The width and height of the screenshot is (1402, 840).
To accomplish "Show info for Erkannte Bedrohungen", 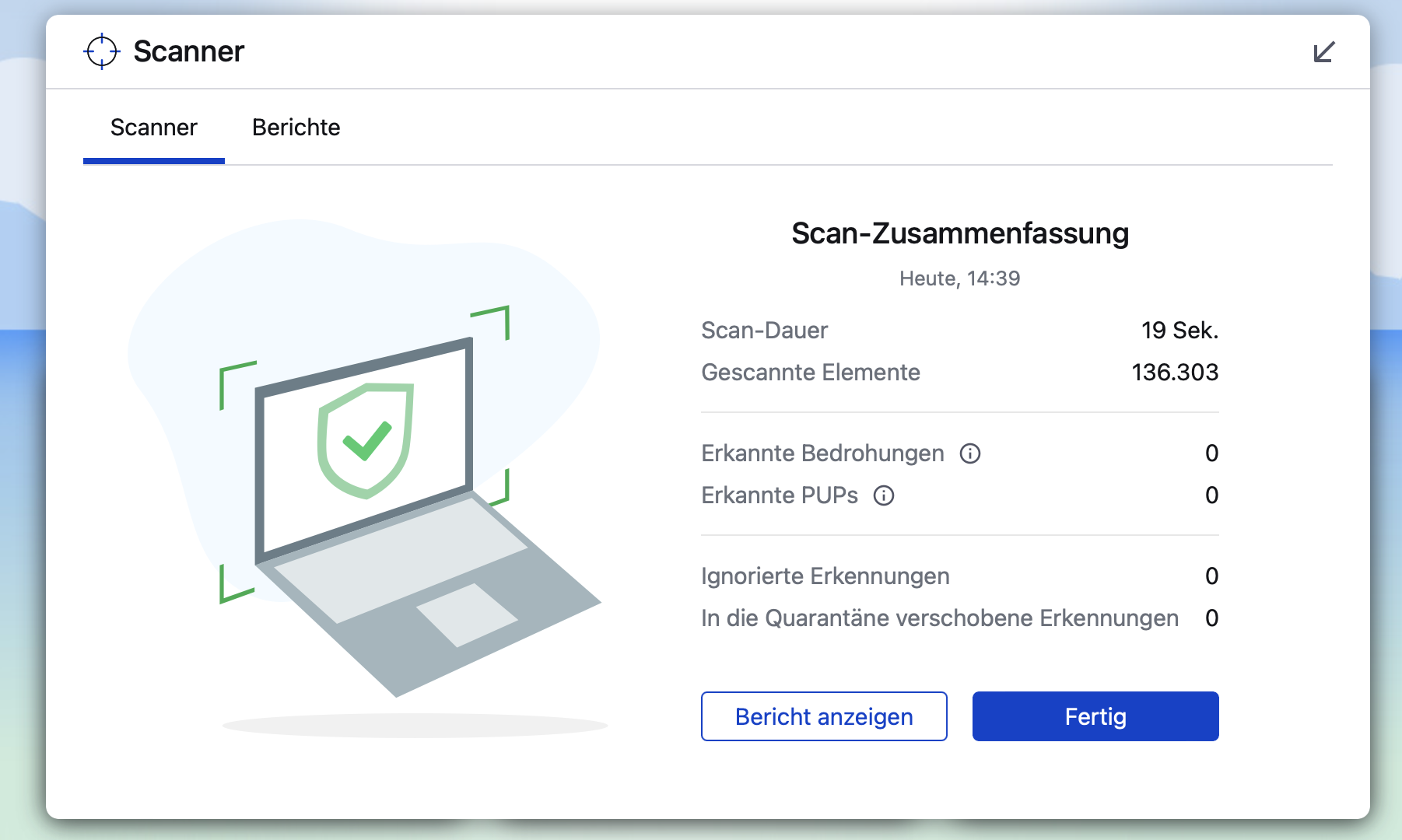I will tap(969, 453).
